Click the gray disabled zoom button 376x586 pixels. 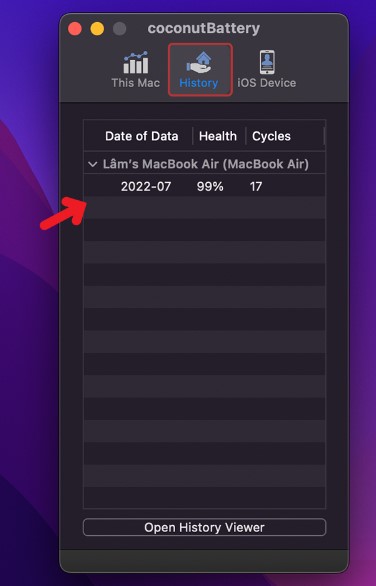[120, 29]
